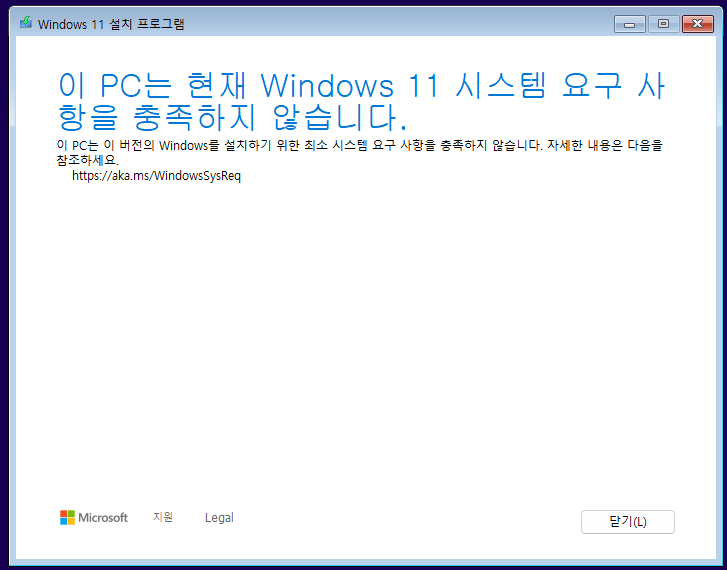Click the setup program title bar icon
727x570 pixels.
(x=26, y=23)
